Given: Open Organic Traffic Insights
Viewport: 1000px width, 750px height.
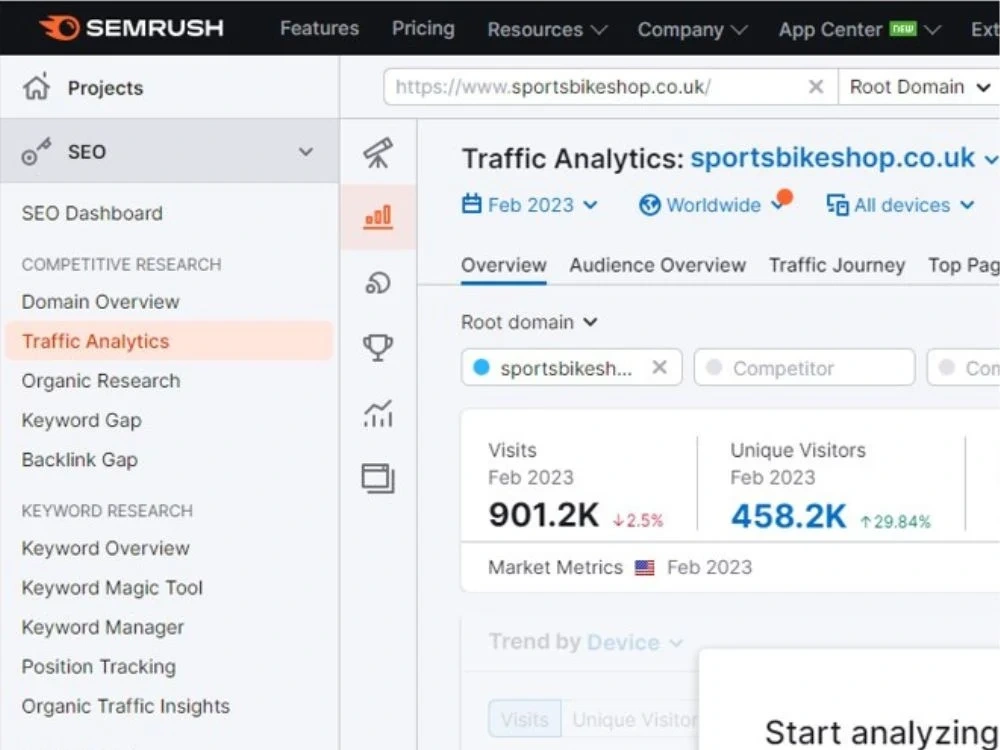Looking at the screenshot, I should [x=126, y=707].
